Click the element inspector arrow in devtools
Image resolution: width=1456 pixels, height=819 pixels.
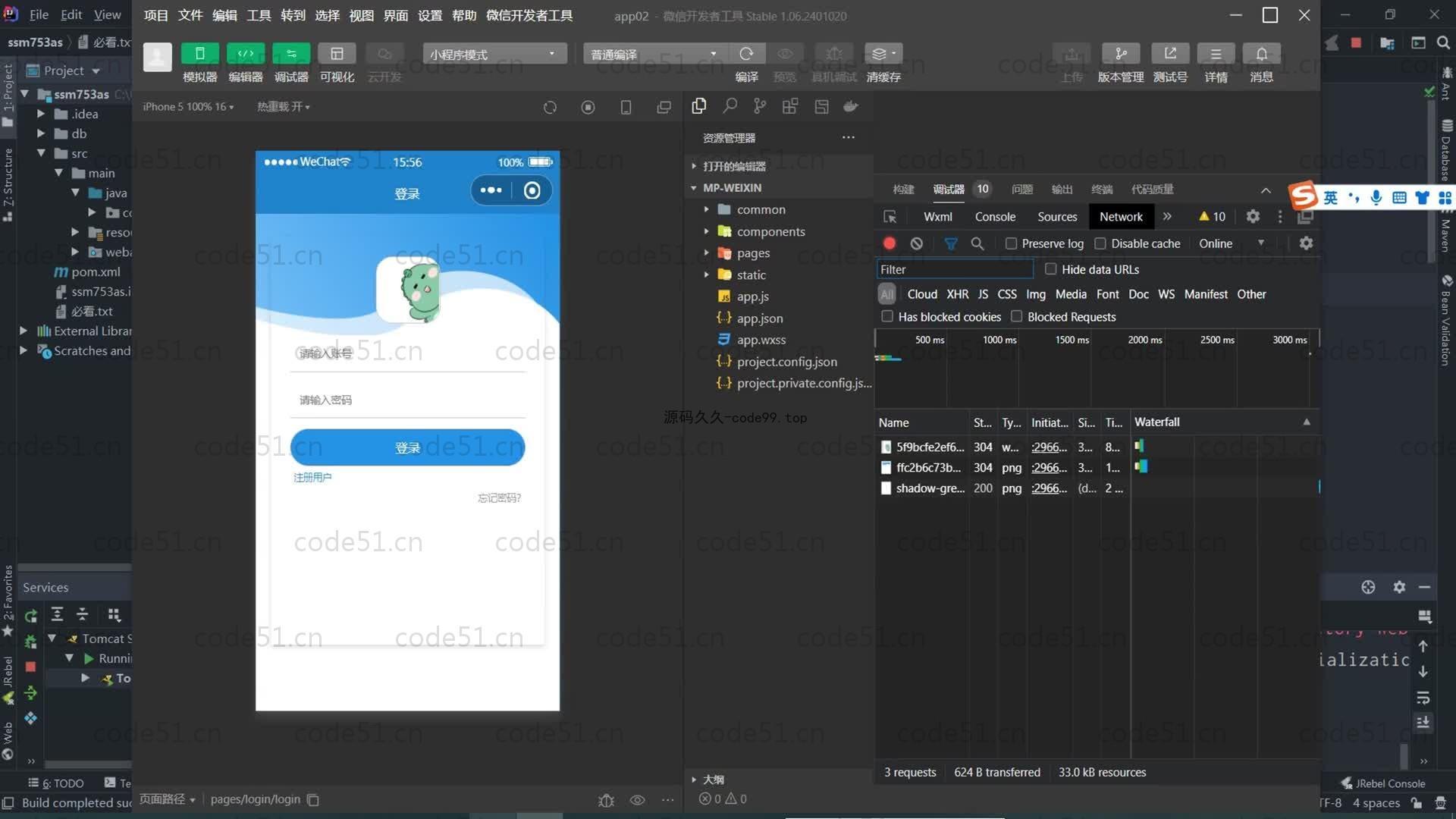[890, 217]
